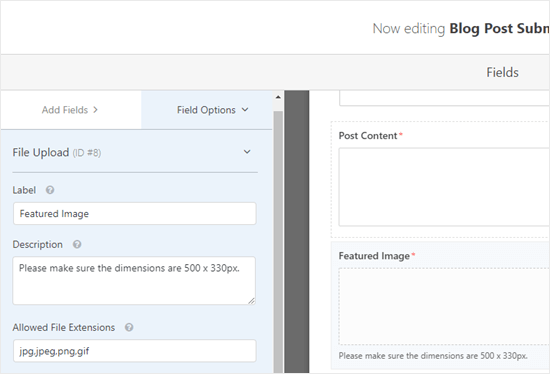Click the 'Post Content' label text

(368, 136)
